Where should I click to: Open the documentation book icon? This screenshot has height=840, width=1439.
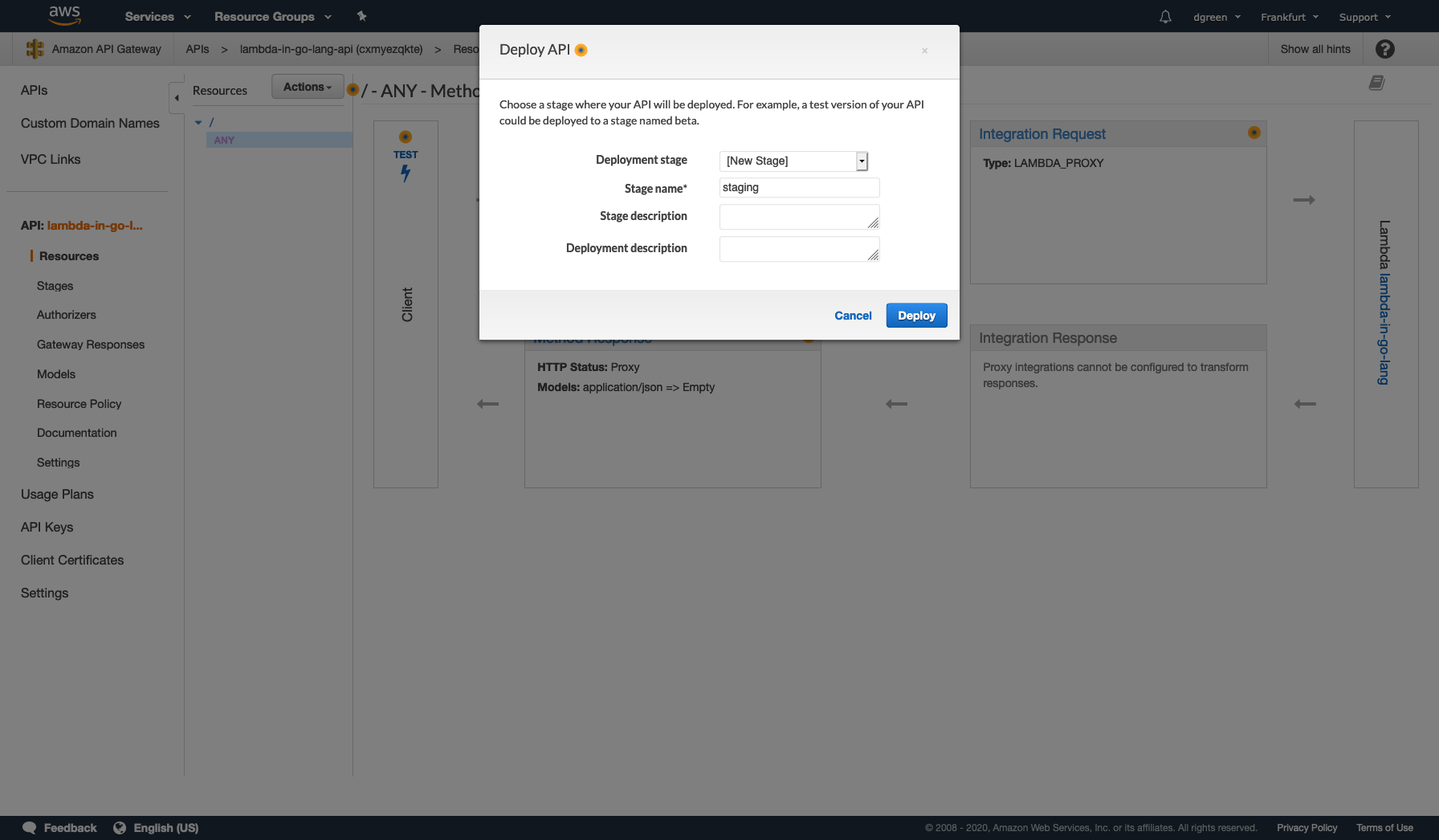(1376, 83)
